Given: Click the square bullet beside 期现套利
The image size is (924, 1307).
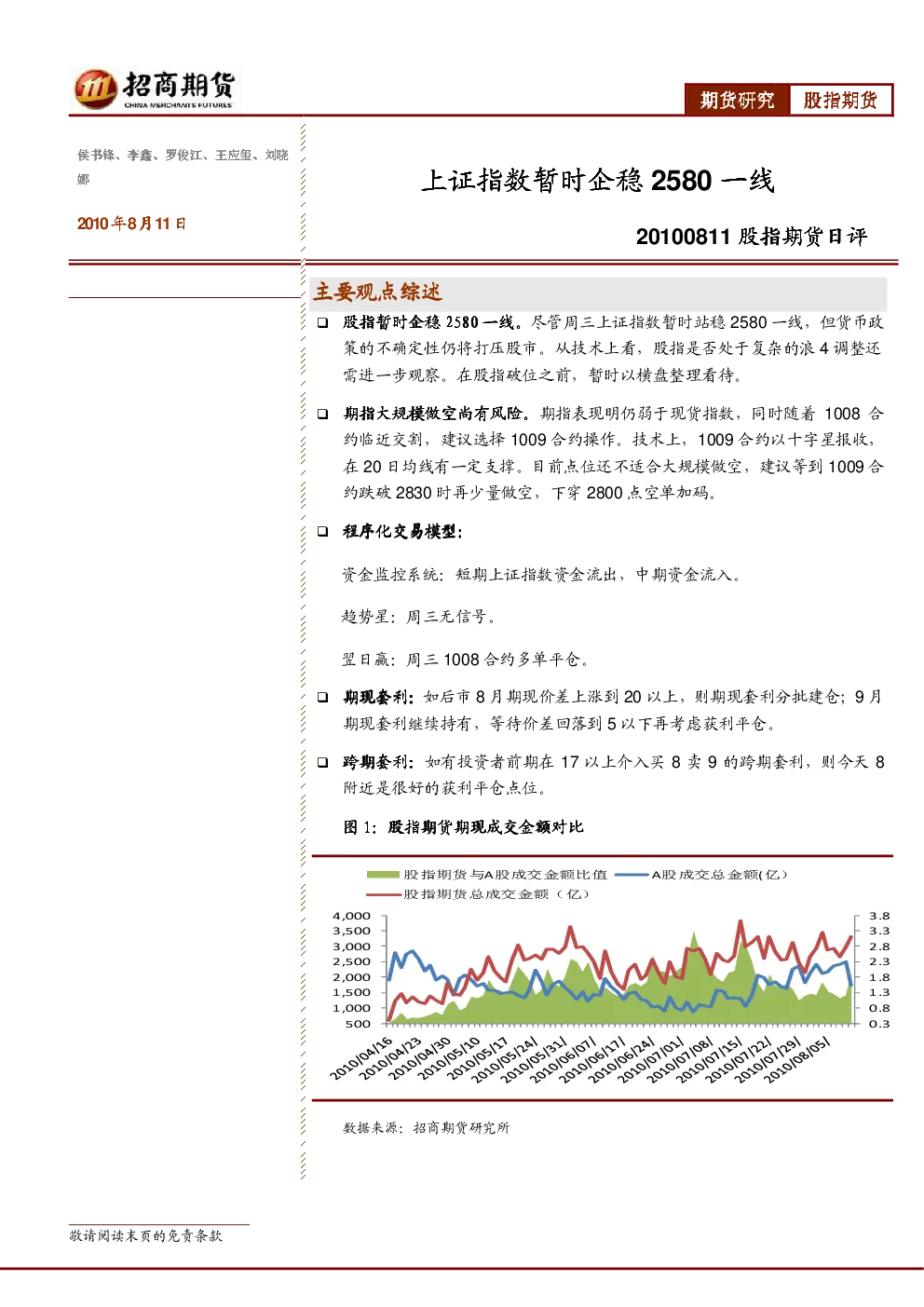Looking at the screenshot, I should pyautogui.click(x=322, y=697).
